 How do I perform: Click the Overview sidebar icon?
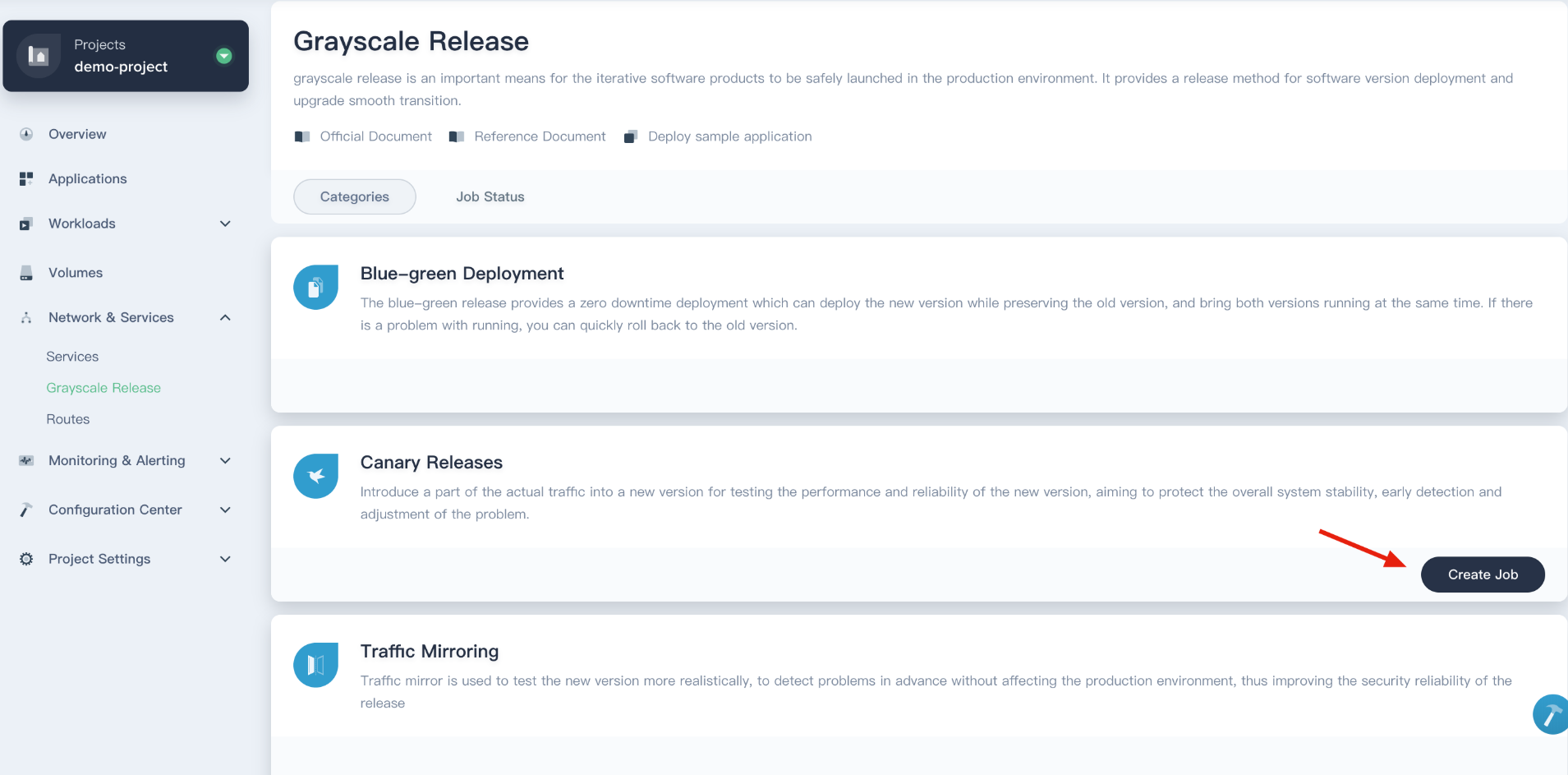pyautogui.click(x=26, y=134)
